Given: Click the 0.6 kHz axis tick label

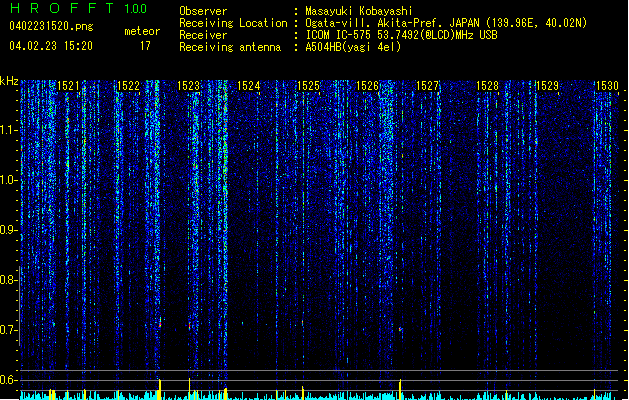Looking at the screenshot, I should pyautogui.click(x=9, y=380).
